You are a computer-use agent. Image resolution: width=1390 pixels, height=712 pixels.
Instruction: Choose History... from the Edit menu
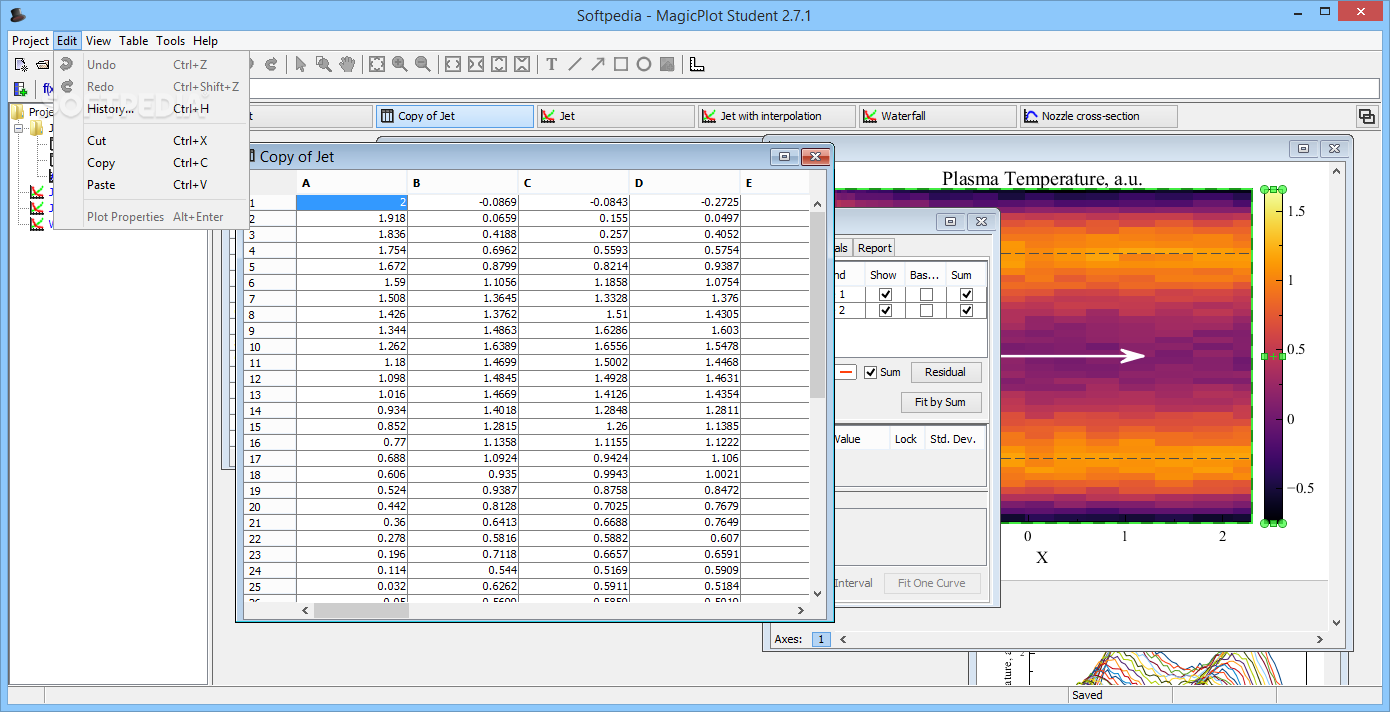click(152, 109)
